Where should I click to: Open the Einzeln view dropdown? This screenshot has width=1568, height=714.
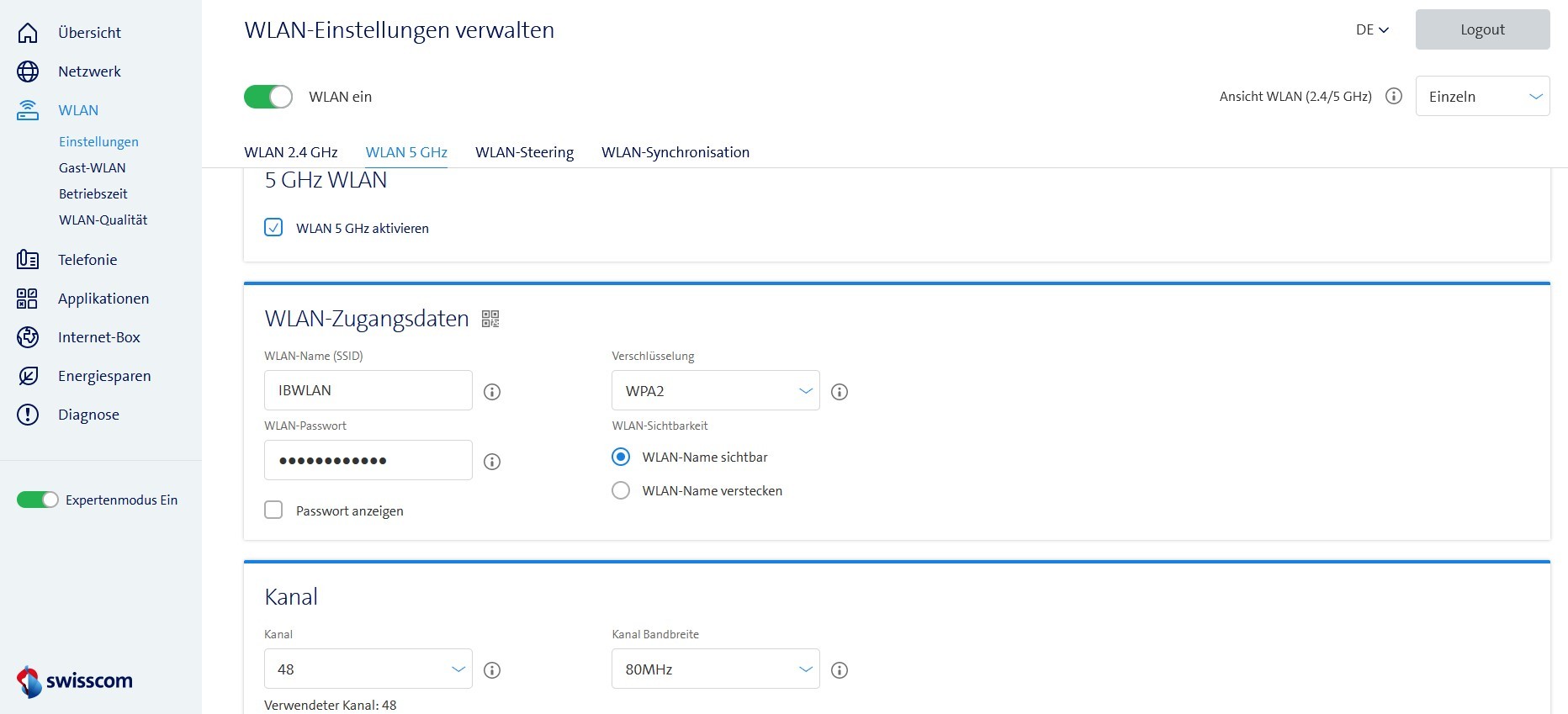(1482, 97)
